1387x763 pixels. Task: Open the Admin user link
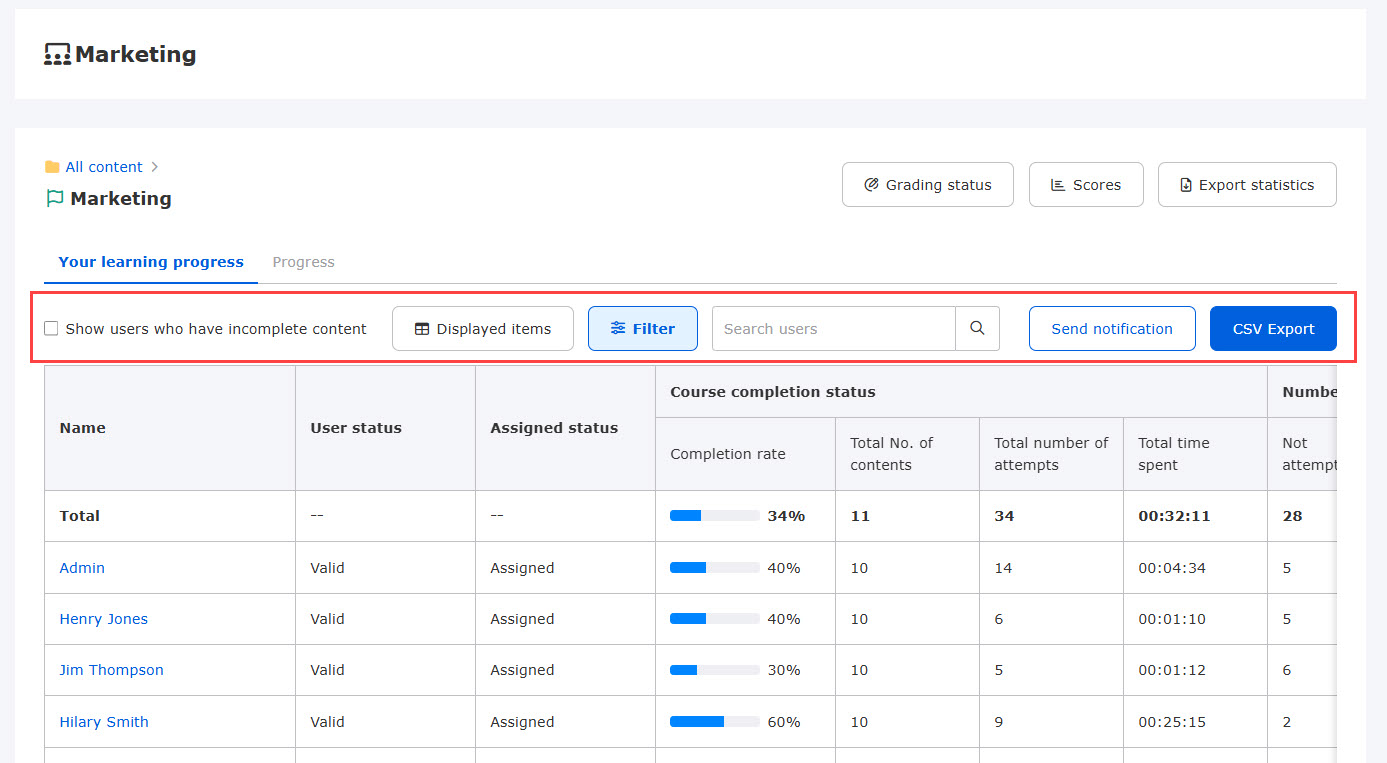pyautogui.click(x=82, y=568)
